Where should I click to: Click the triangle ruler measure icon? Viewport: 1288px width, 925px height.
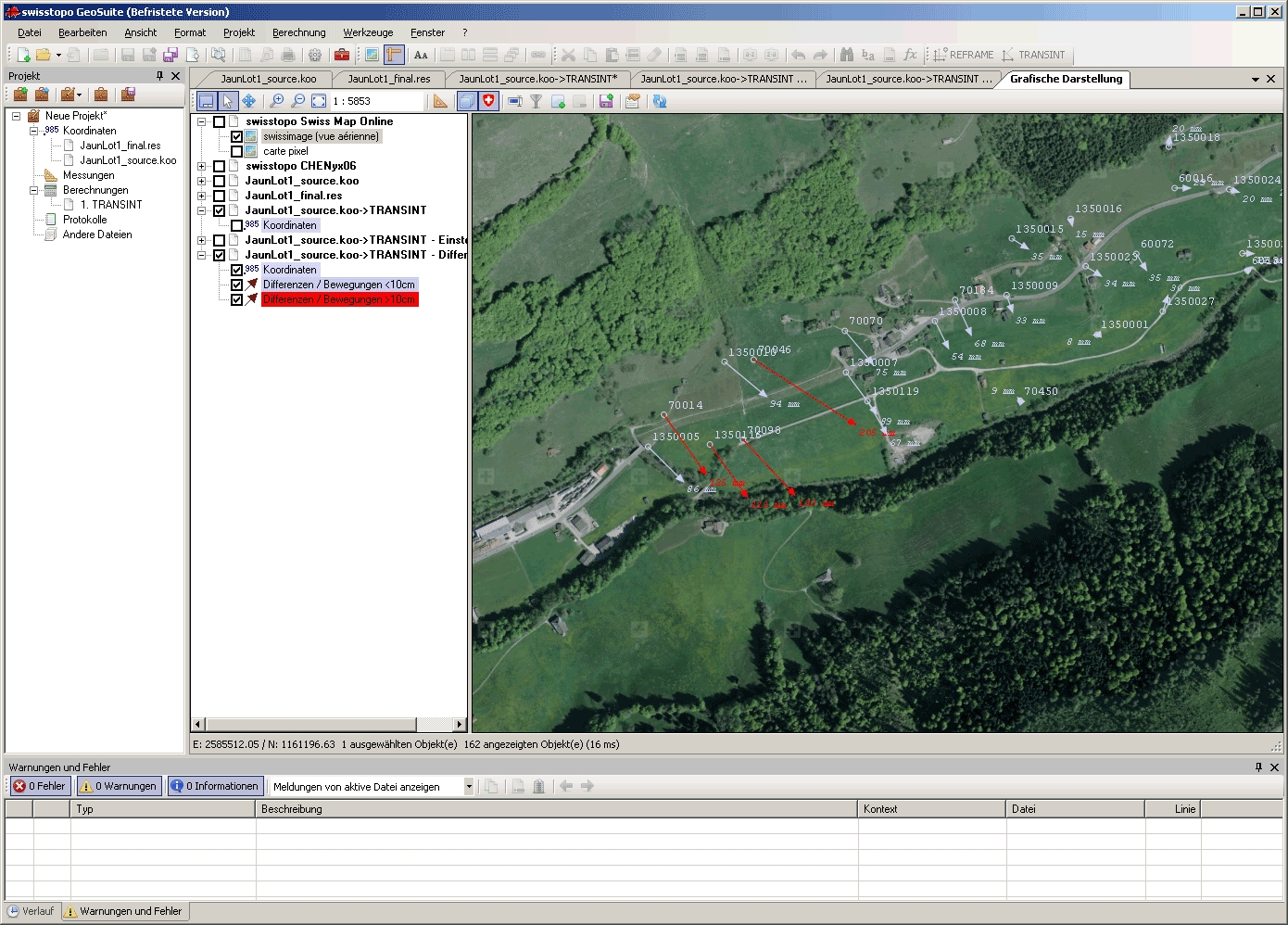[x=440, y=101]
